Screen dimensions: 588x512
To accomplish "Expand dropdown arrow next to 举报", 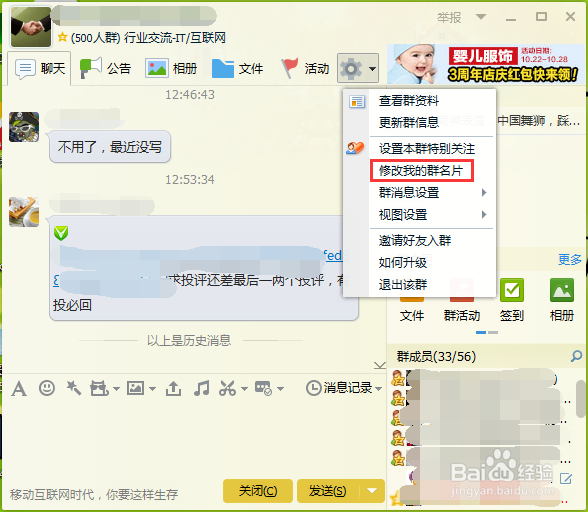I will (x=481, y=17).
